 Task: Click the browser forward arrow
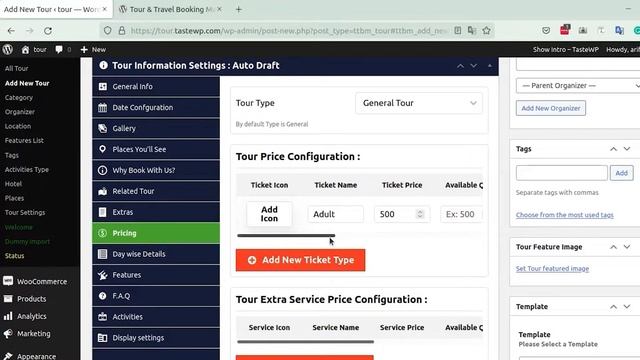point(29,31)
